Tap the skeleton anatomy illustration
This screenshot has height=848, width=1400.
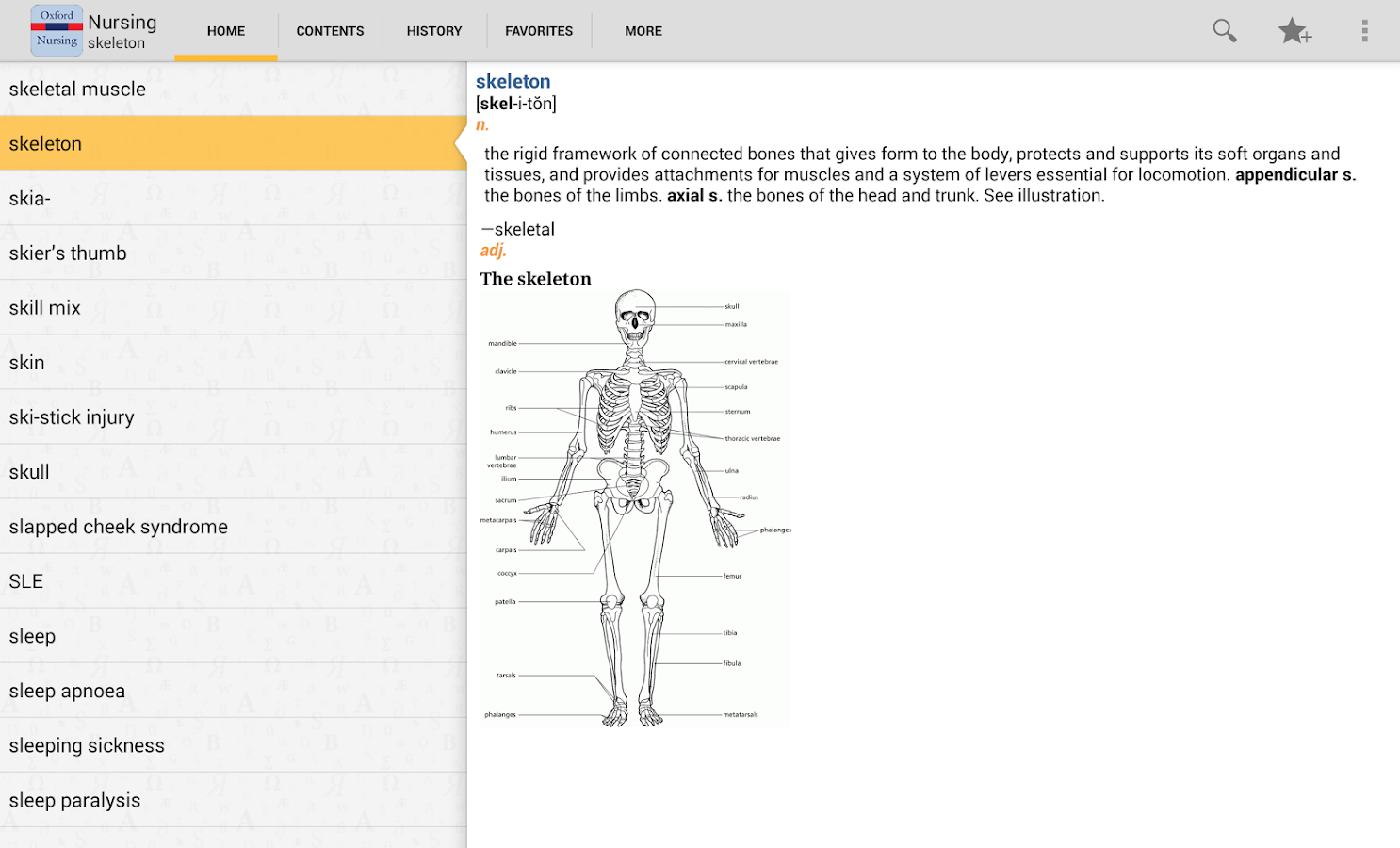635,507
